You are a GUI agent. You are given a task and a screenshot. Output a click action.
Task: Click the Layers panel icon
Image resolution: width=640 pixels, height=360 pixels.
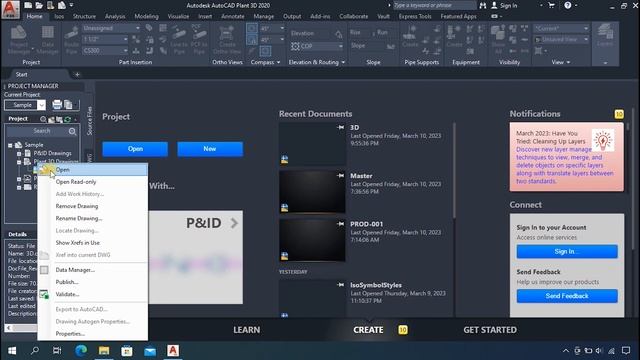(605, 35)
